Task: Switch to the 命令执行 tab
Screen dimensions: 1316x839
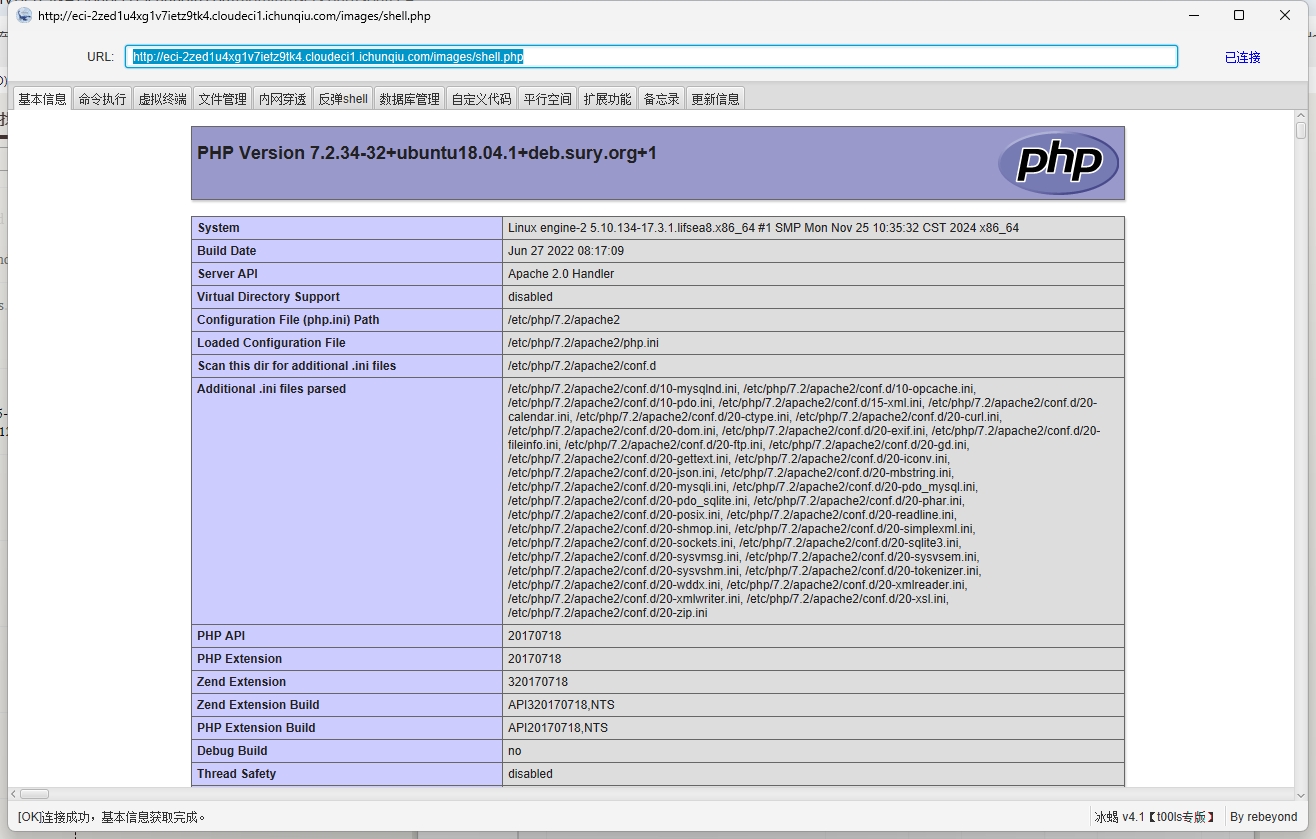Action: click(x=102, y=99)
